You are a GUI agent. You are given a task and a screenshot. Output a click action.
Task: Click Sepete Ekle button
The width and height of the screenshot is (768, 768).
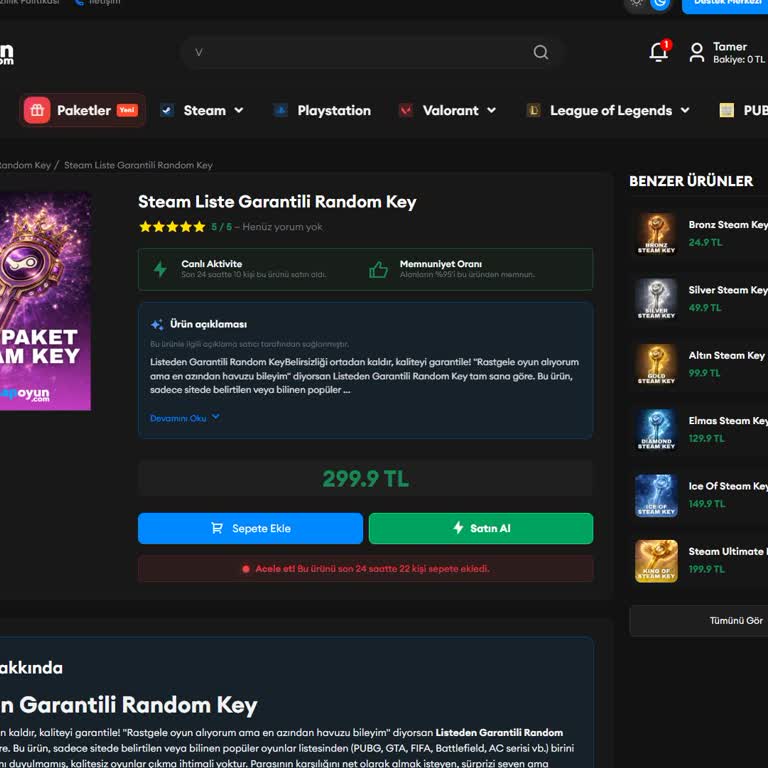[250, 528]
